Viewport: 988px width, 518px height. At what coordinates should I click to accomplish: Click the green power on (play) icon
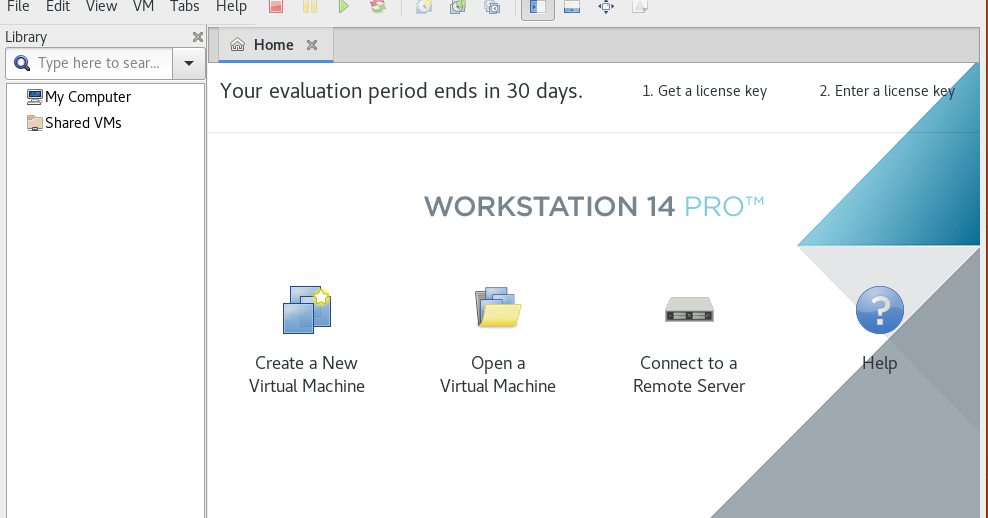[x=343, y=6]
